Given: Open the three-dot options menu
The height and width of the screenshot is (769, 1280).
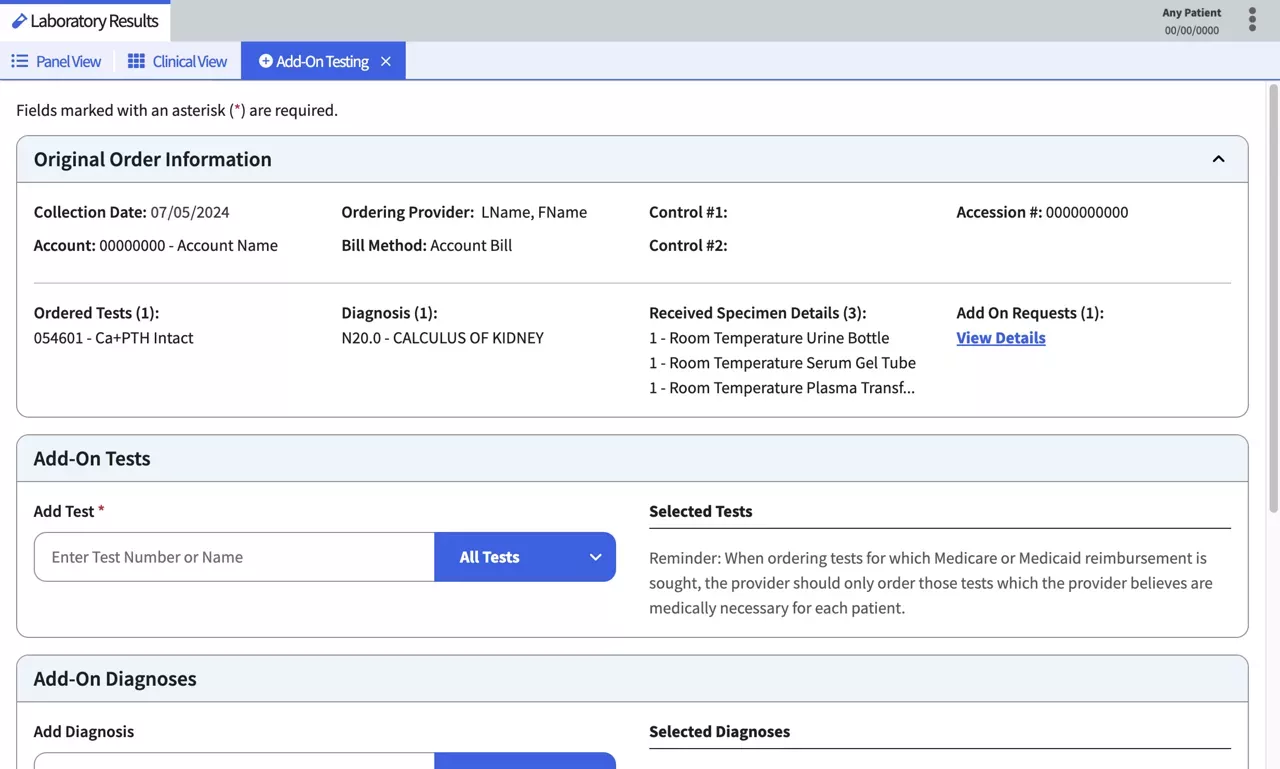Looking at the screenshot, I should (x=1252, y=20).
